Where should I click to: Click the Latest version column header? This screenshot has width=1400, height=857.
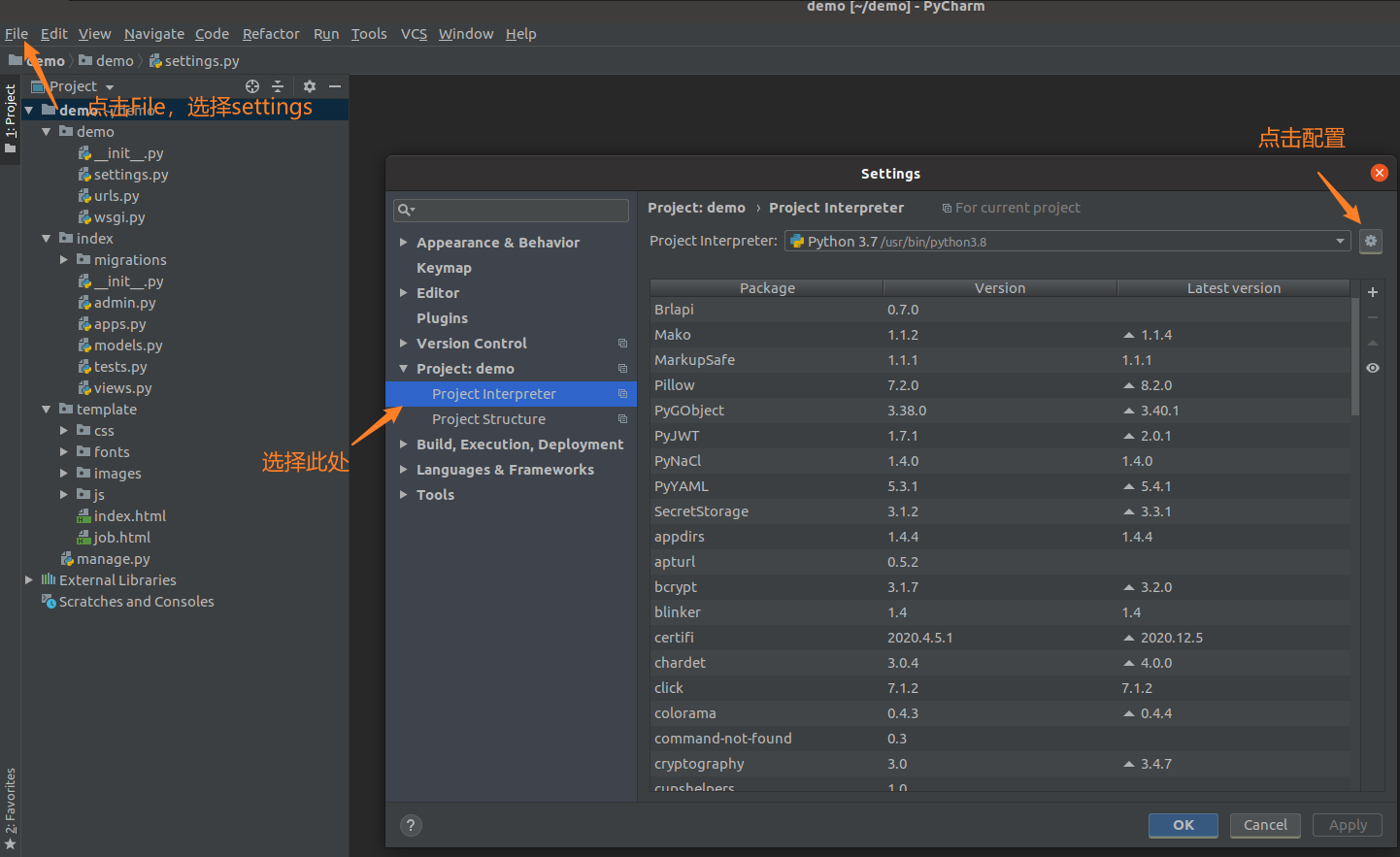(1233, 288)
